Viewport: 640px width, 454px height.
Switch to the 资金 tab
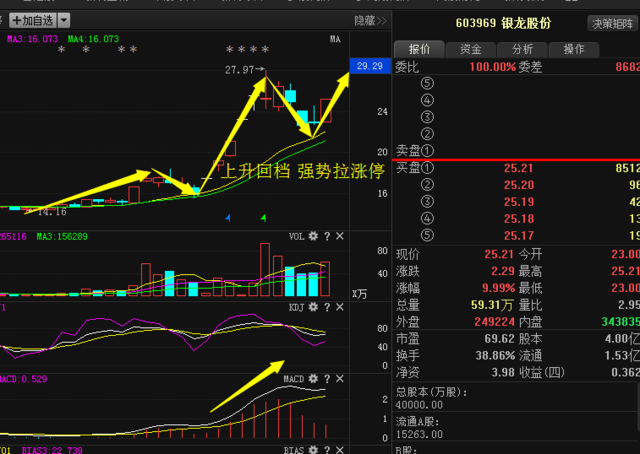(471, 49)
